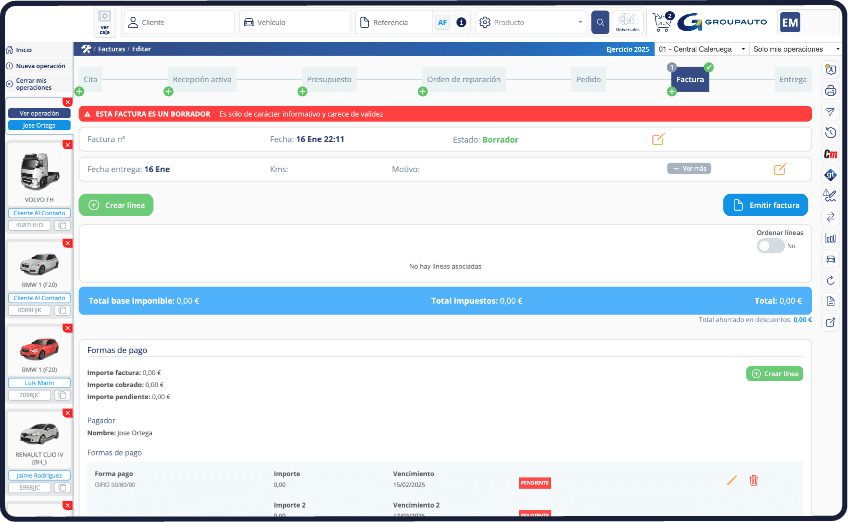The height and width of the screenshot is (522, 848).
Task: Toggle the 'Ordenar líneas' switch
Action: [770, 246]
